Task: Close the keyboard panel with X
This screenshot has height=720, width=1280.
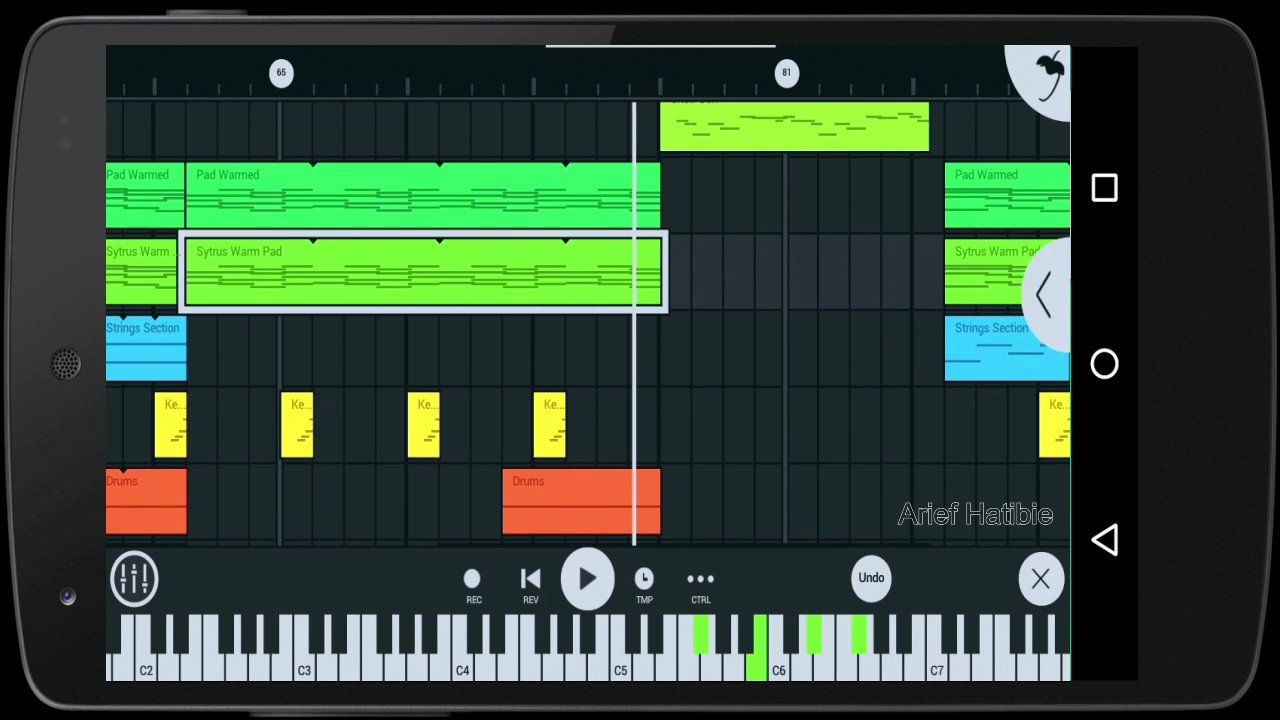Action: tap(1040, 579)
